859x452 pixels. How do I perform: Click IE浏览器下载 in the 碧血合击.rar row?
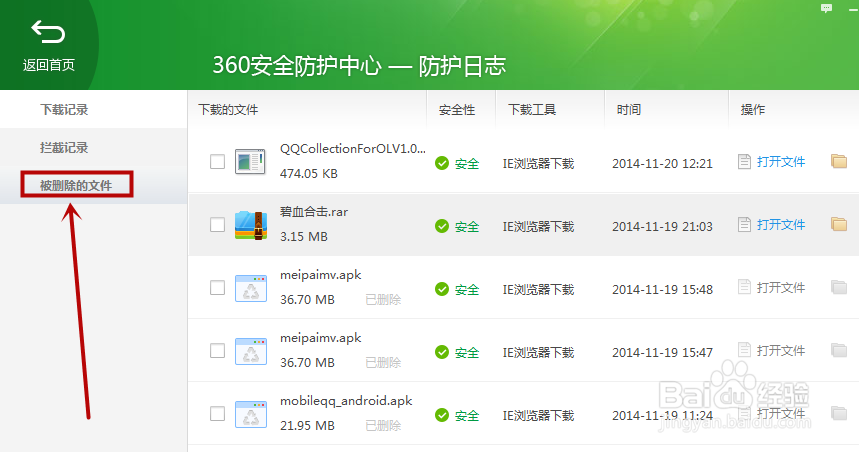(x=539, y=226)
